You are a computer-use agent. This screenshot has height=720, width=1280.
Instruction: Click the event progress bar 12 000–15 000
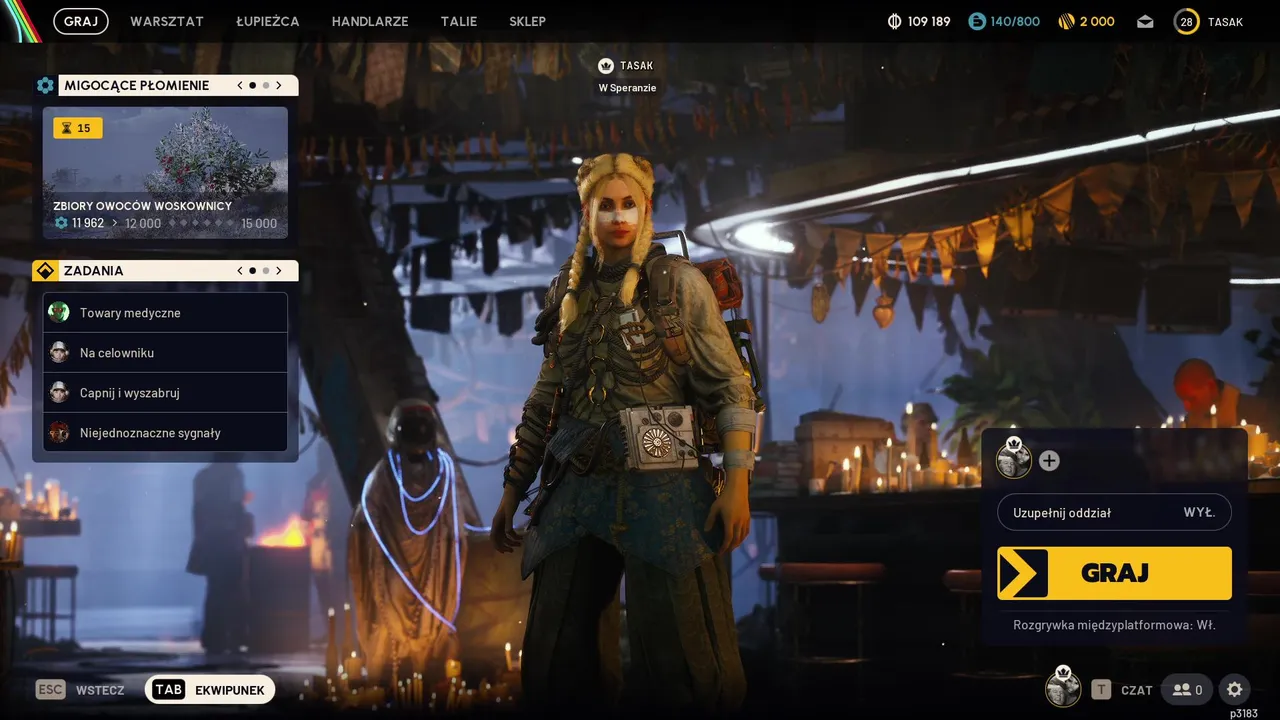tap(201, 224)
